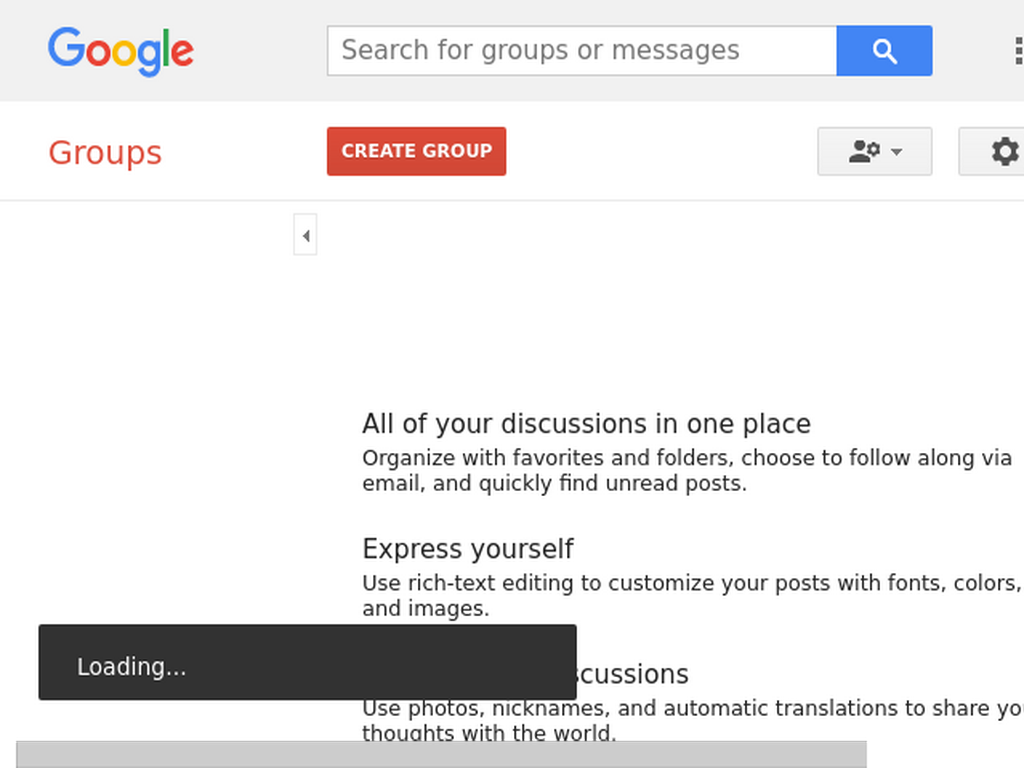1024x768 pixels.
Task: Click the Google logo
Action: 121,52
